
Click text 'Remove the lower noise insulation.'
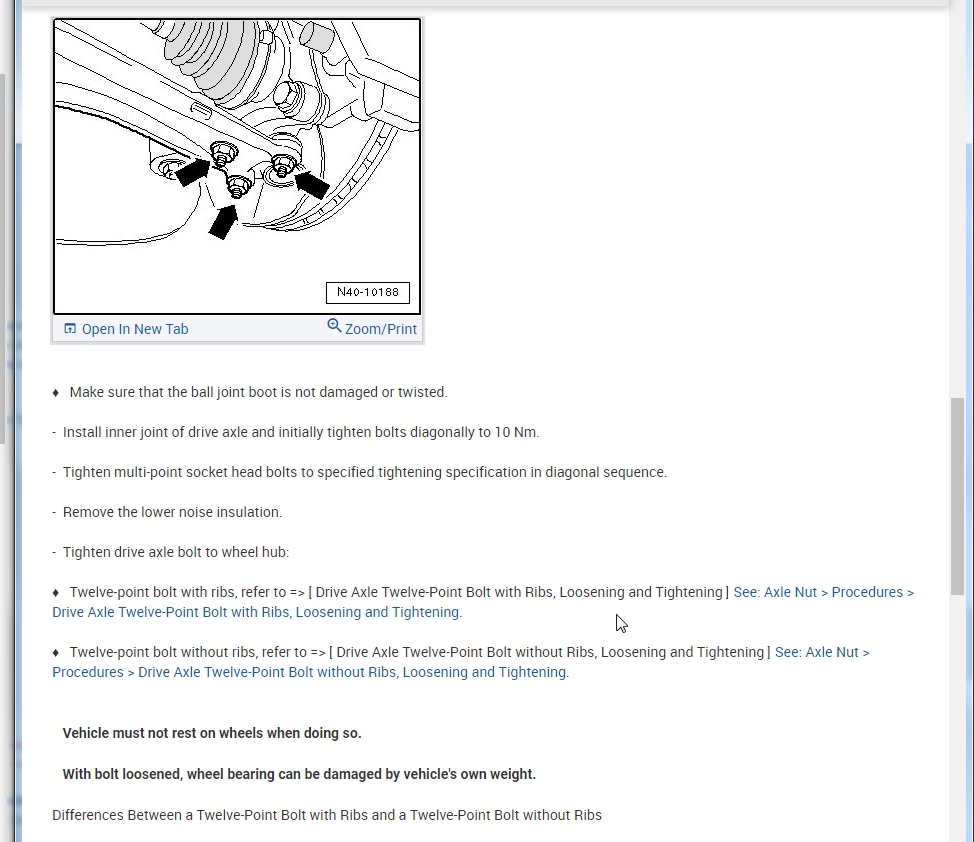[x=172, y=512]
